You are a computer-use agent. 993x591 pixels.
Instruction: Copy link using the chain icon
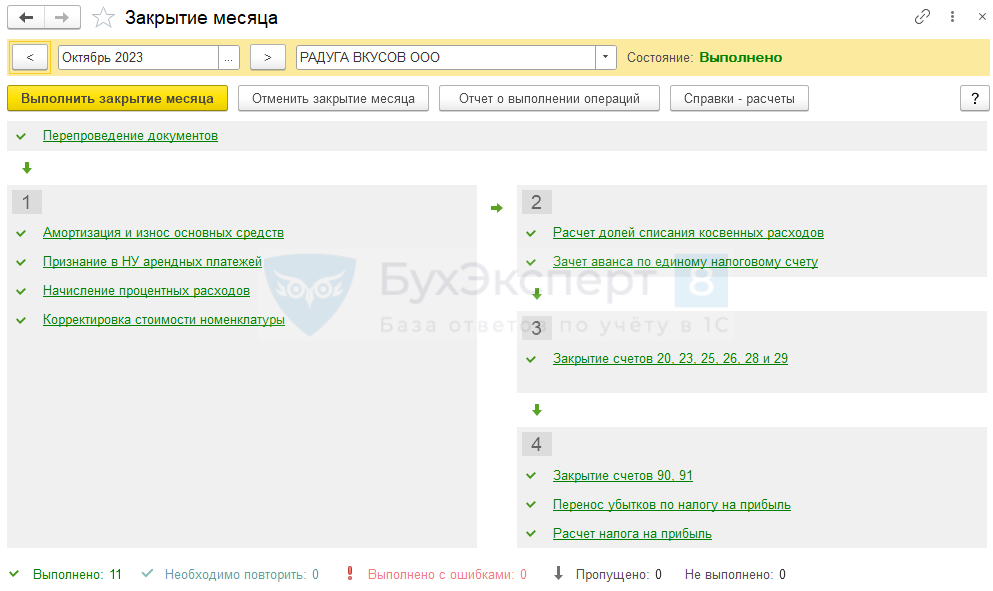[x=922, y=18]
